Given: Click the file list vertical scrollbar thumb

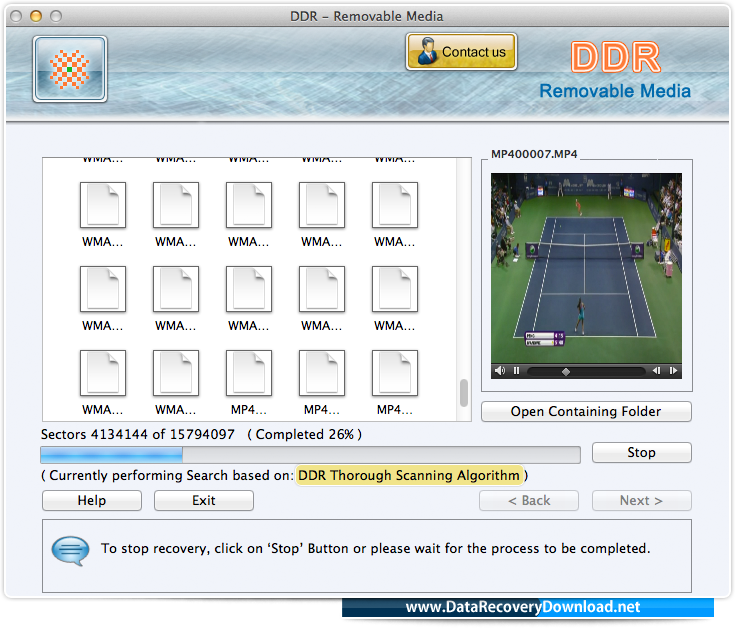Looking at the screenshot, I should coord(464,393).
